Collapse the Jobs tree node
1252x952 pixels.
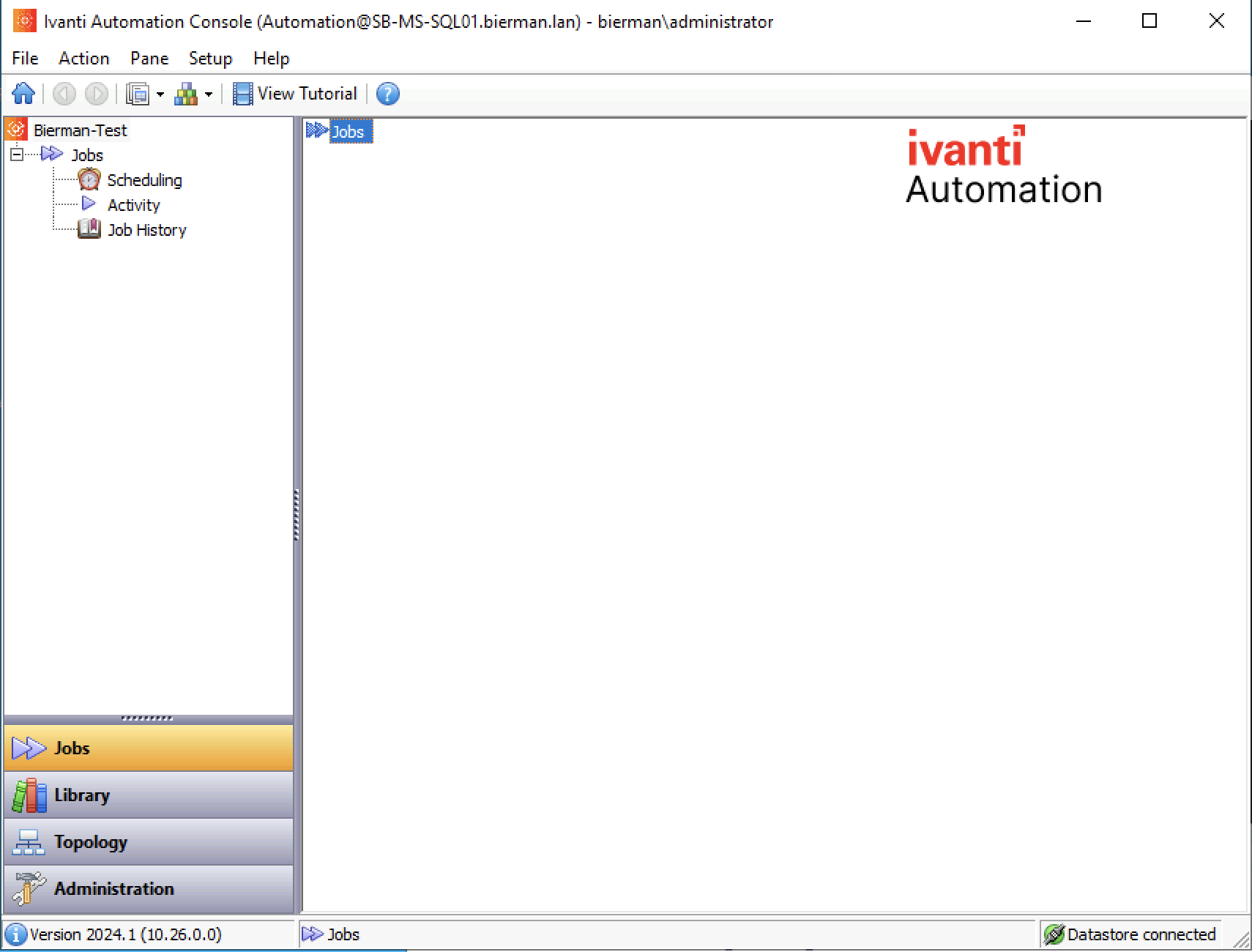pyautogui.click(x=17, y=155)
